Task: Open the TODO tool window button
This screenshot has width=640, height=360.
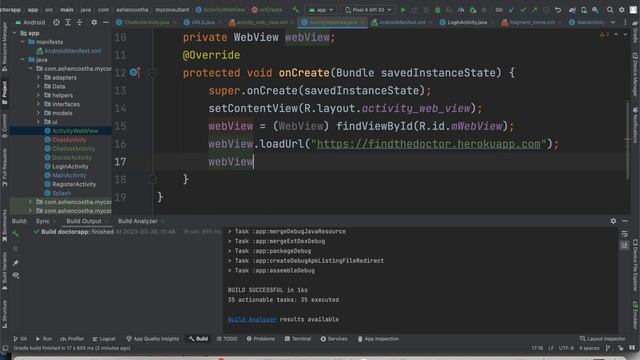Action: 227,339
